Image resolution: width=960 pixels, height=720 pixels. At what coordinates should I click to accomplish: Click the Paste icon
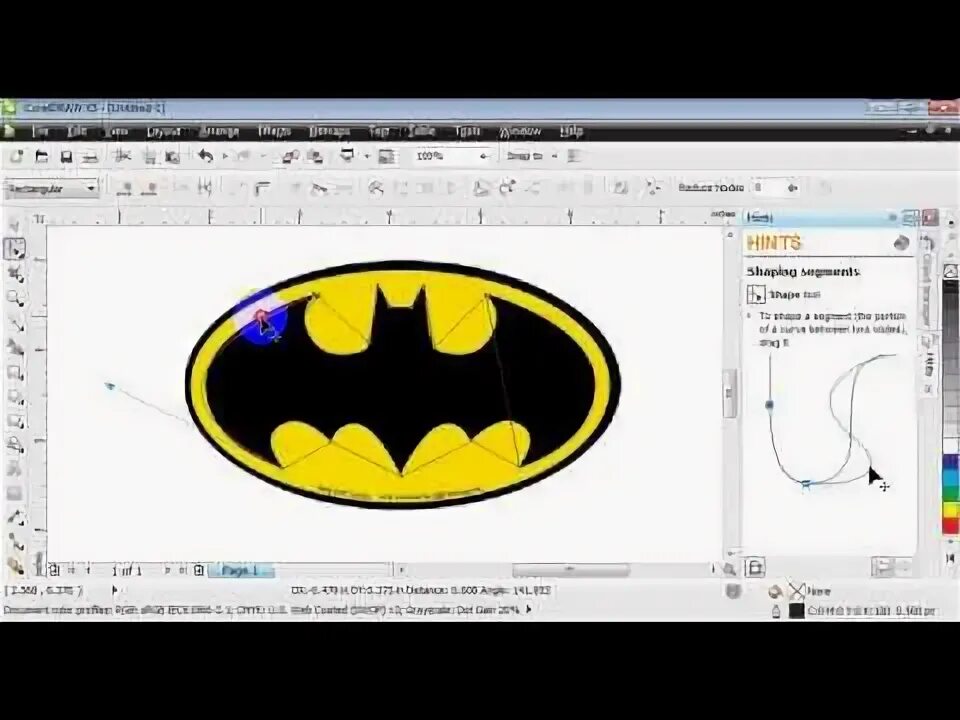pyautogui.click(x=173, y=157)
